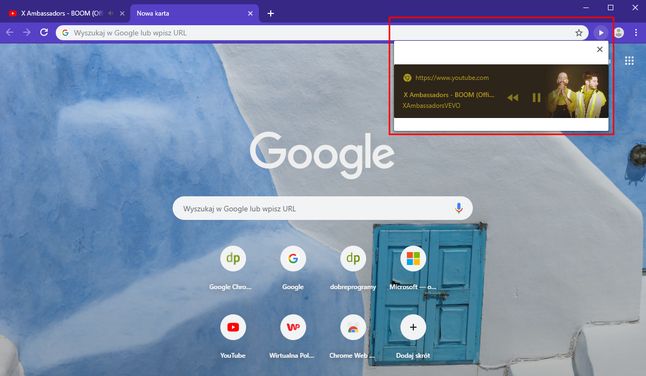Close the X Ambassadors YouTube tab

pos(122,13)
